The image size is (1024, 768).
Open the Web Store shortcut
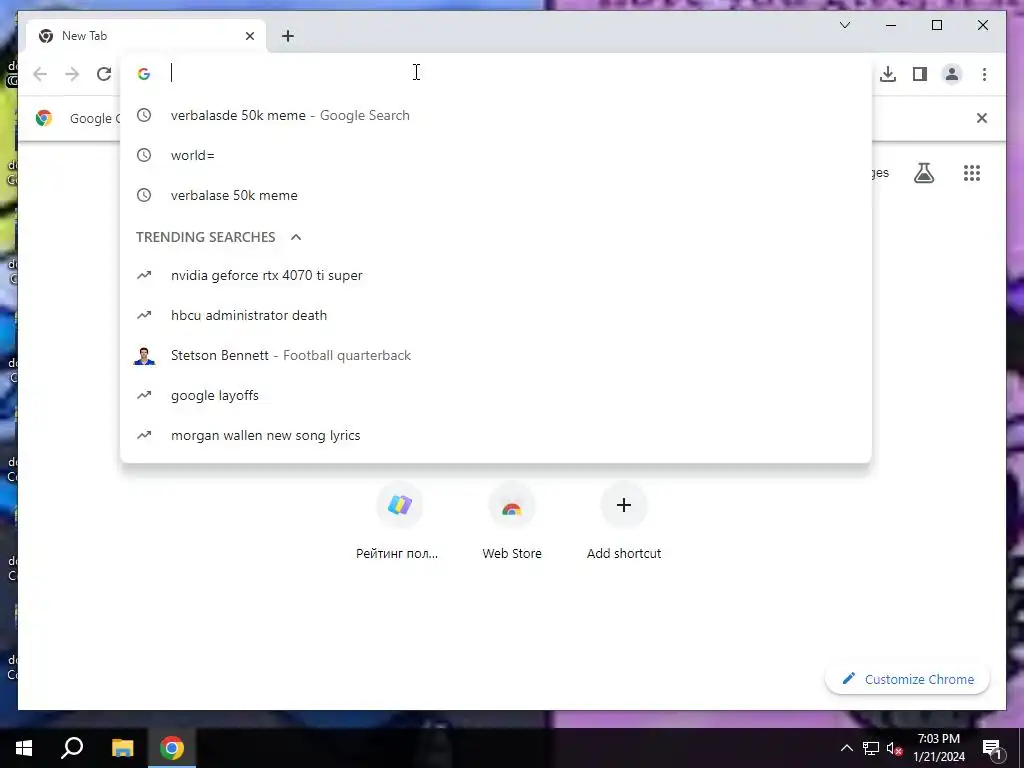tap(511, 520)
